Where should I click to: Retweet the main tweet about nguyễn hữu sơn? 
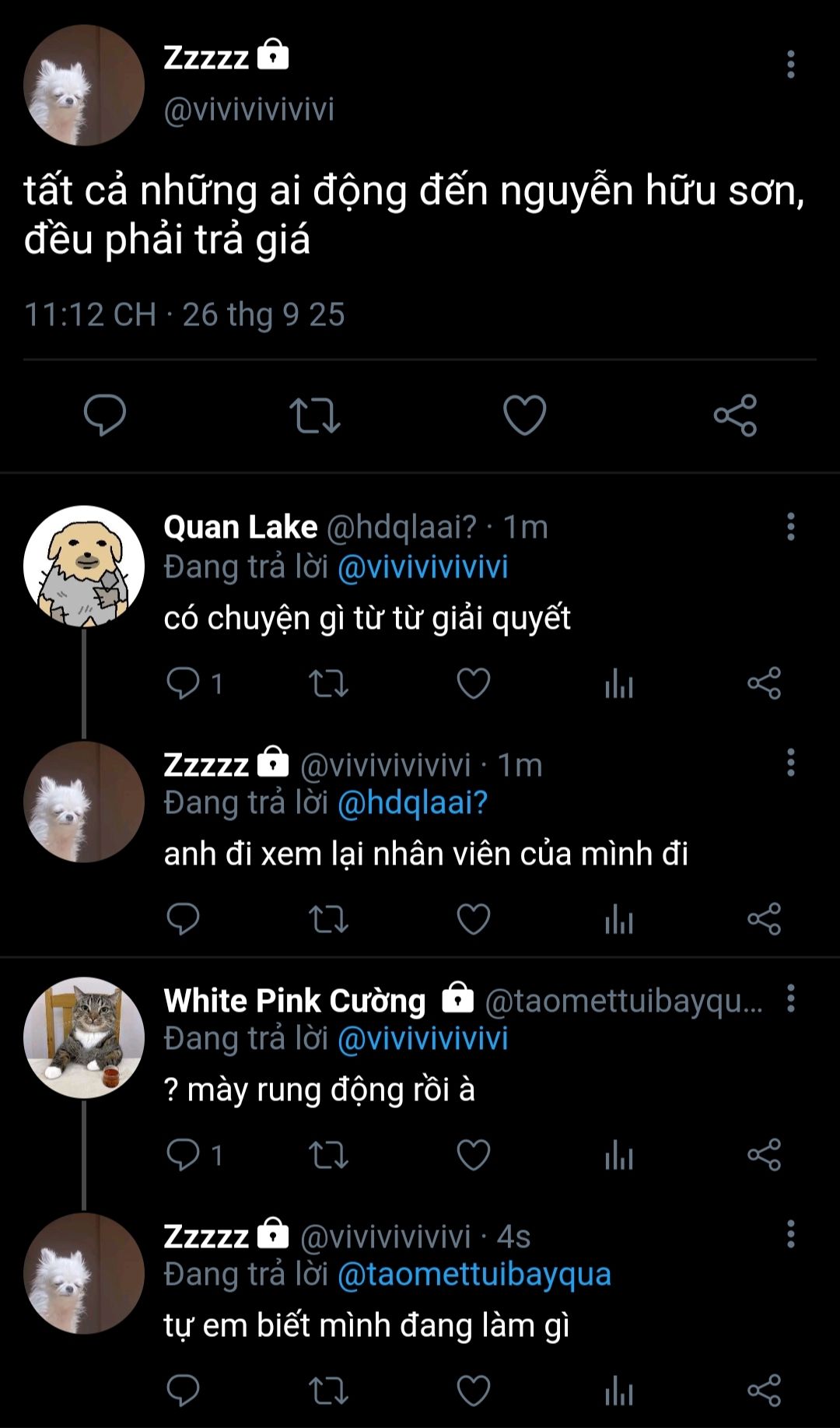(315, 415)
